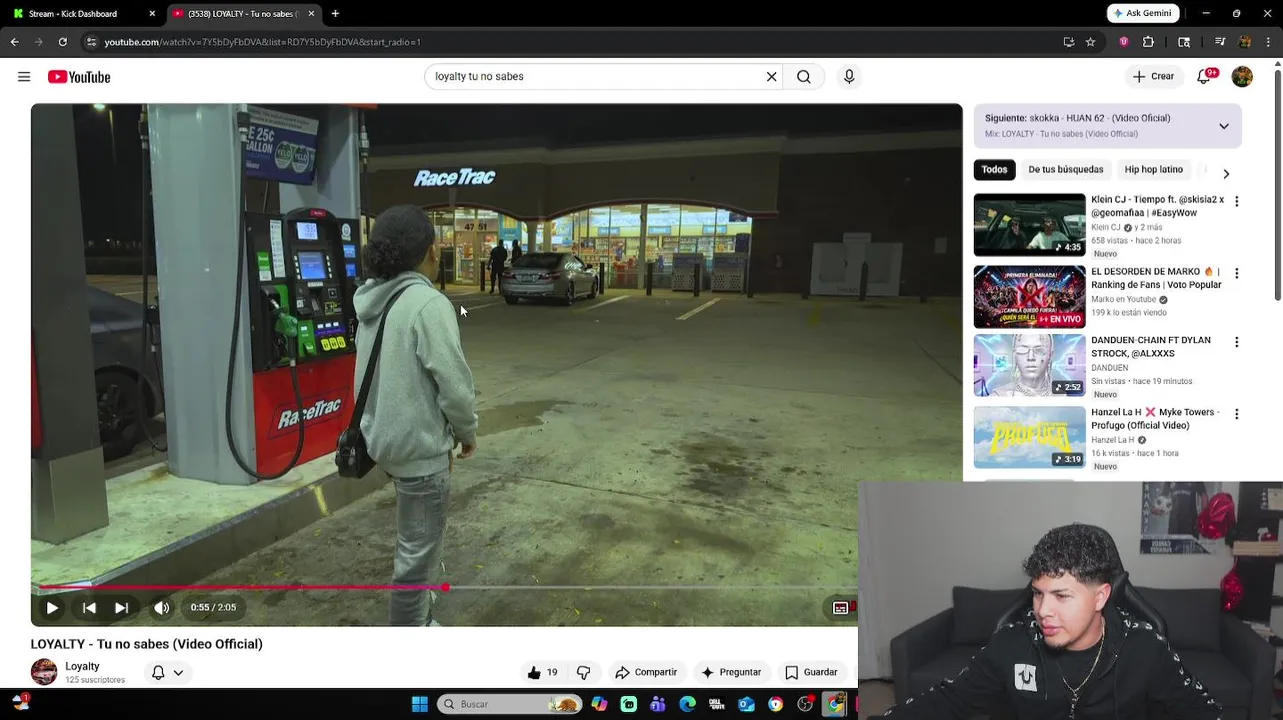
Task: Open Klein CJ - Tiempo video thumbnail
Action: click(1029, 225)
